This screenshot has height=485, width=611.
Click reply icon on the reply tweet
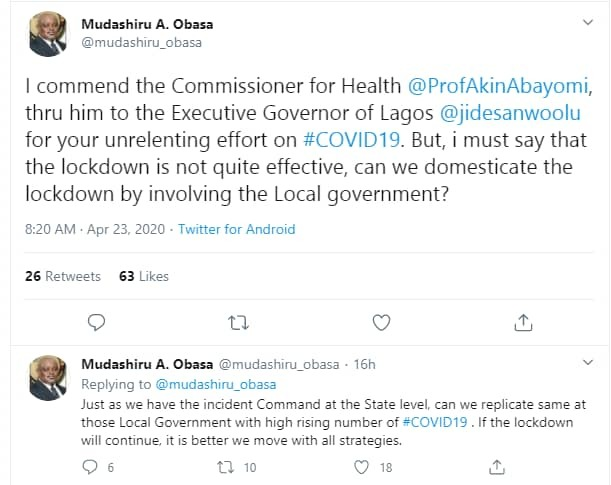90,466
